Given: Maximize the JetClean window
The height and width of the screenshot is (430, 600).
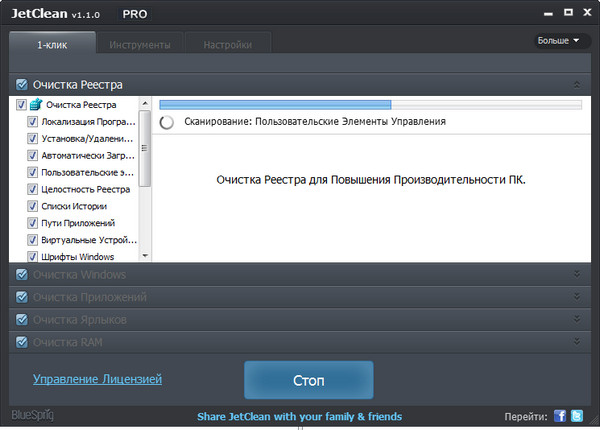Looking at the screenshot, I should pyautogui.click(x=568, y=12).
